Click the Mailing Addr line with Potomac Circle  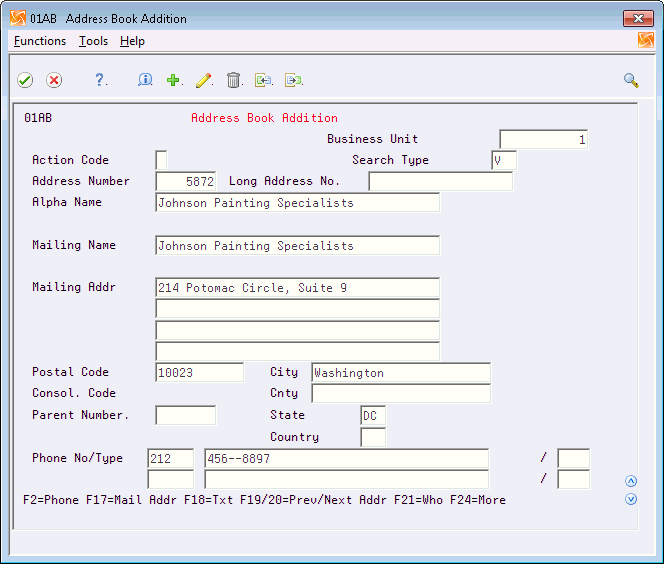(298, 288)
